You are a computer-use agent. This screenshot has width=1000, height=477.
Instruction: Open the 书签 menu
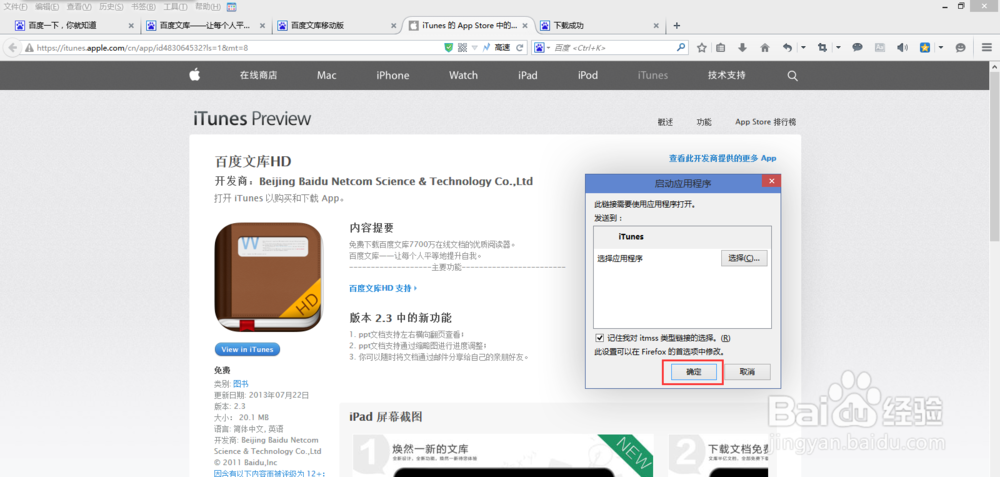click(143, 7)
